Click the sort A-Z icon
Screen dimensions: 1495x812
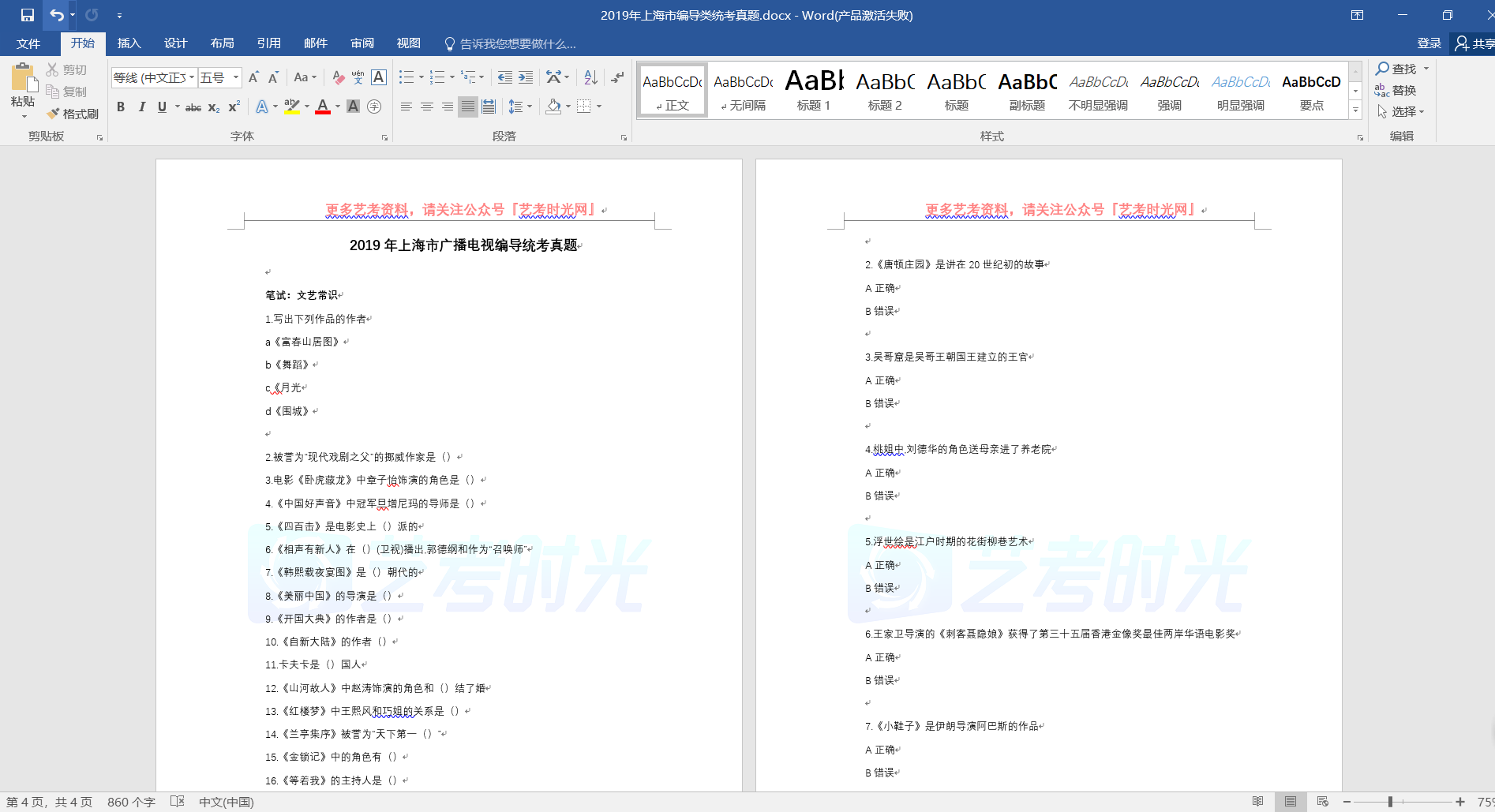(x=590, y=77)
